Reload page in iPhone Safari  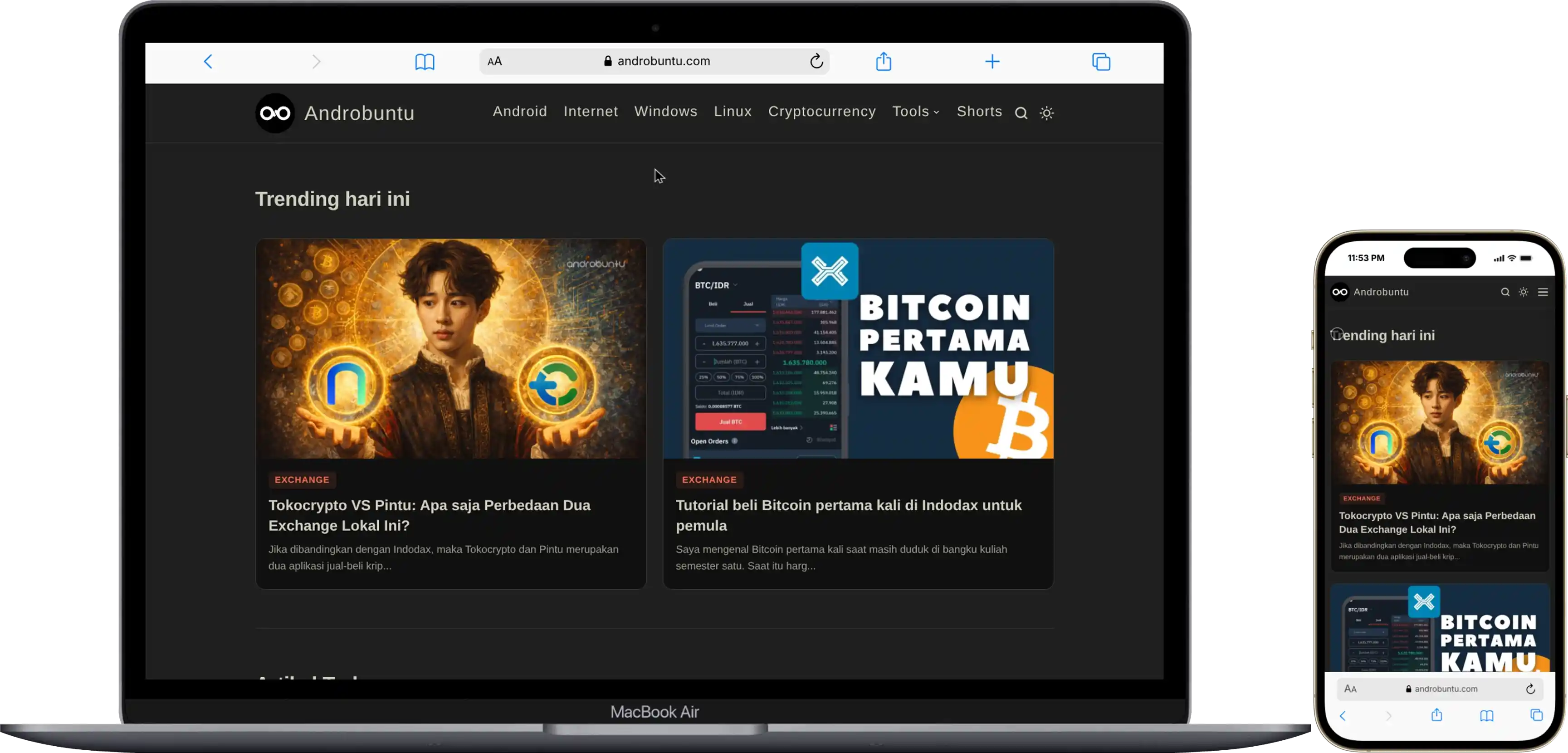[x=1530, y=689]
